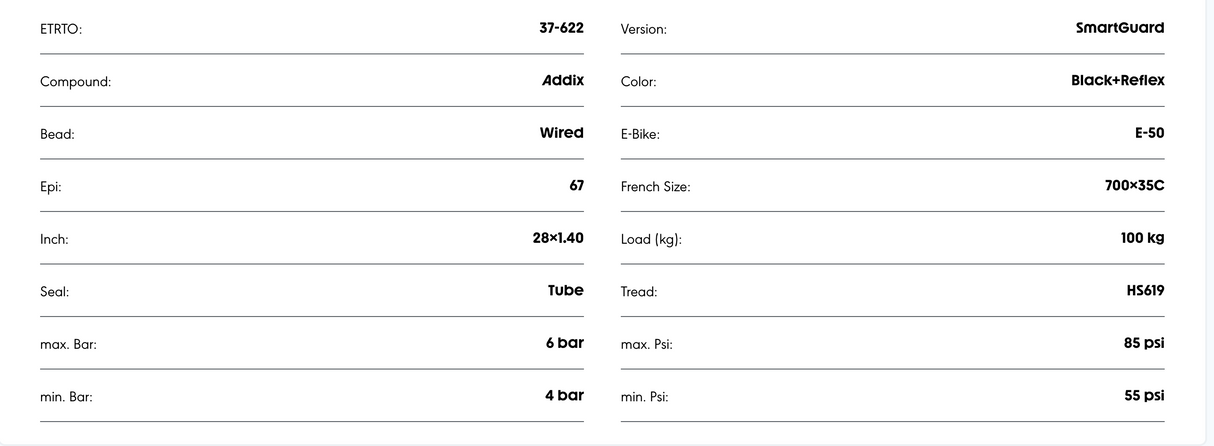
Task: Select the 55 psi minimum pressure
Action: 1144,395
